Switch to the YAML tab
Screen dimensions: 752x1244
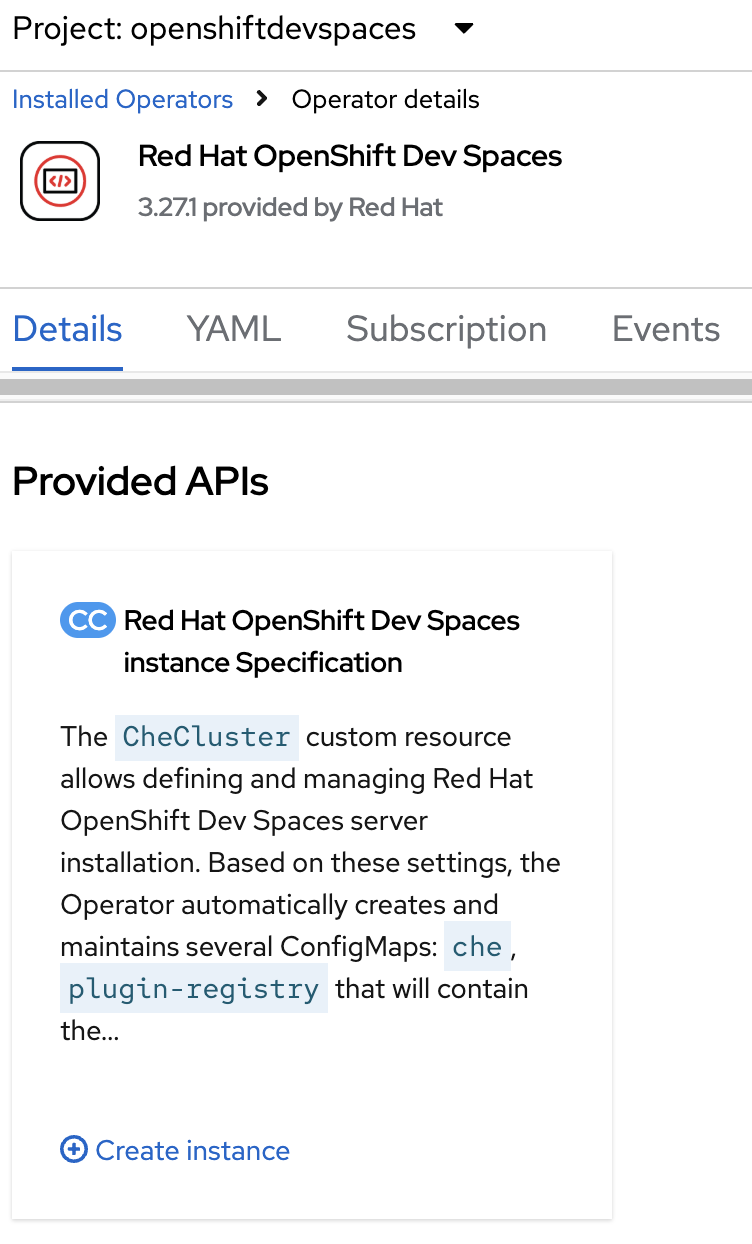(x=234, y=329)
